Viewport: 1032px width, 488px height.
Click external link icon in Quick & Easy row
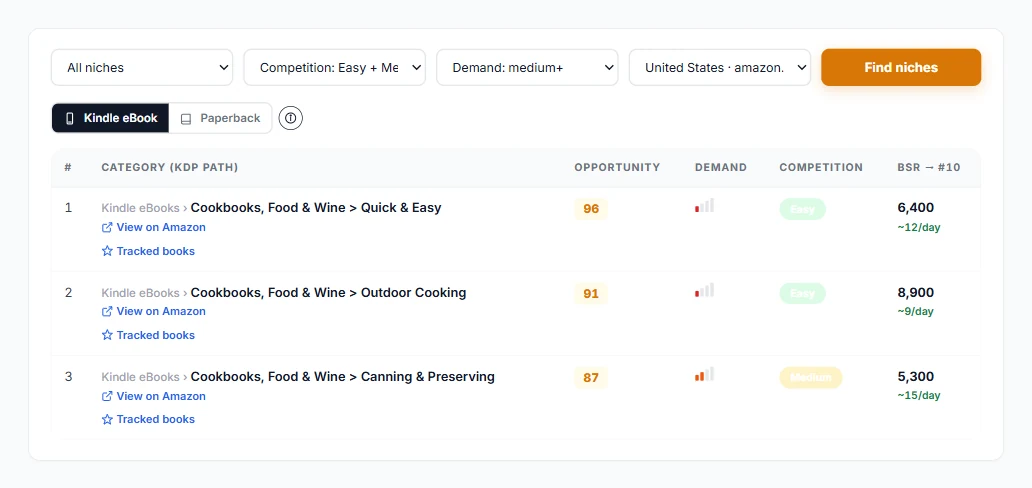(107, 227)
